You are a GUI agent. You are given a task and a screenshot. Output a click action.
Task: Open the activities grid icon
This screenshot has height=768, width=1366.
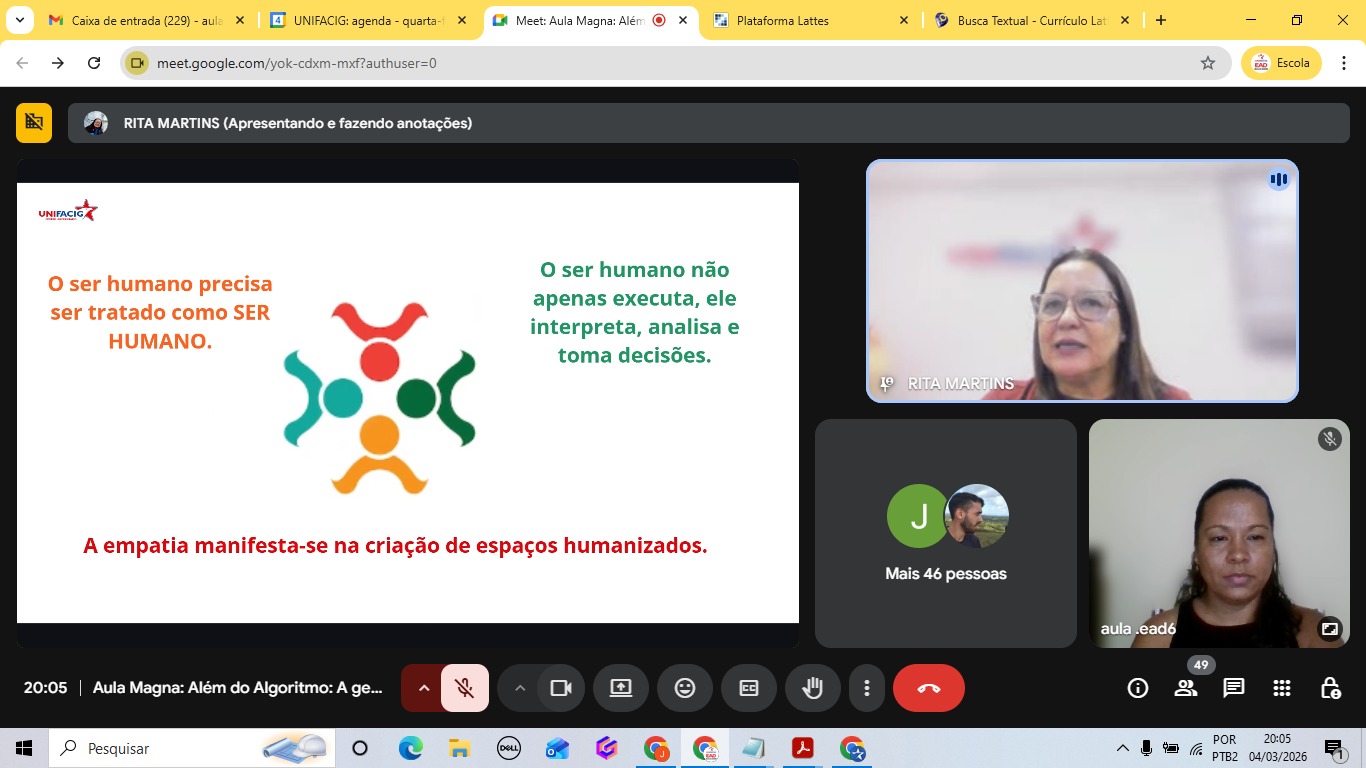[1282, 688]
